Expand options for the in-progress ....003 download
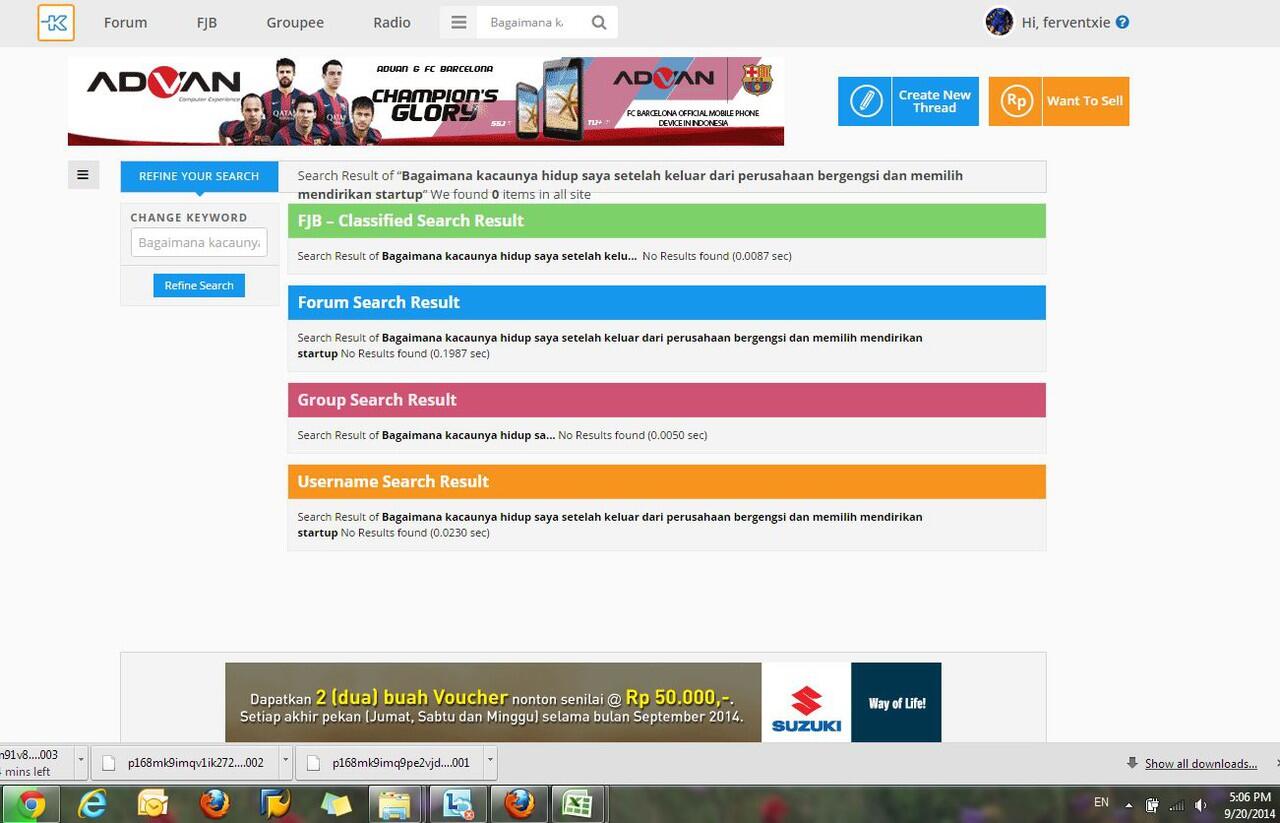 [81, 762]
